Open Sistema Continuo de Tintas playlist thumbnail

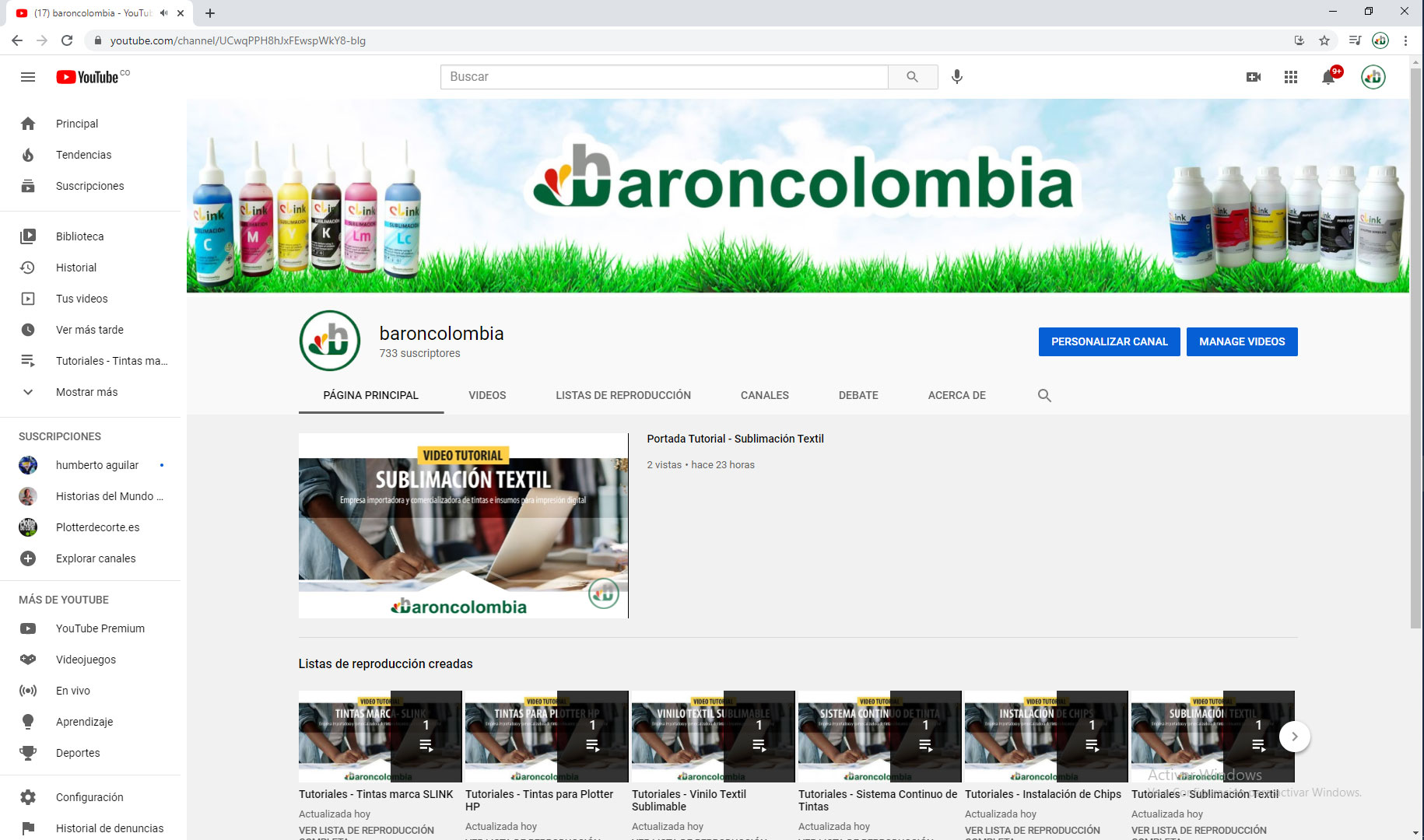tap(879, 737)
